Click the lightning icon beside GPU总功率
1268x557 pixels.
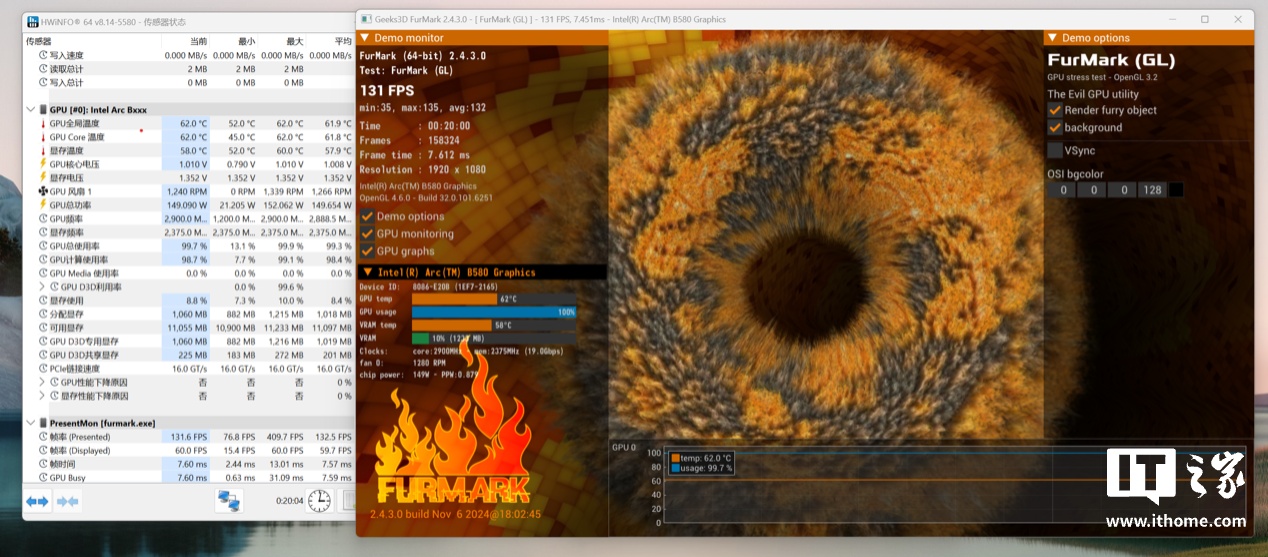click(42, 205)
